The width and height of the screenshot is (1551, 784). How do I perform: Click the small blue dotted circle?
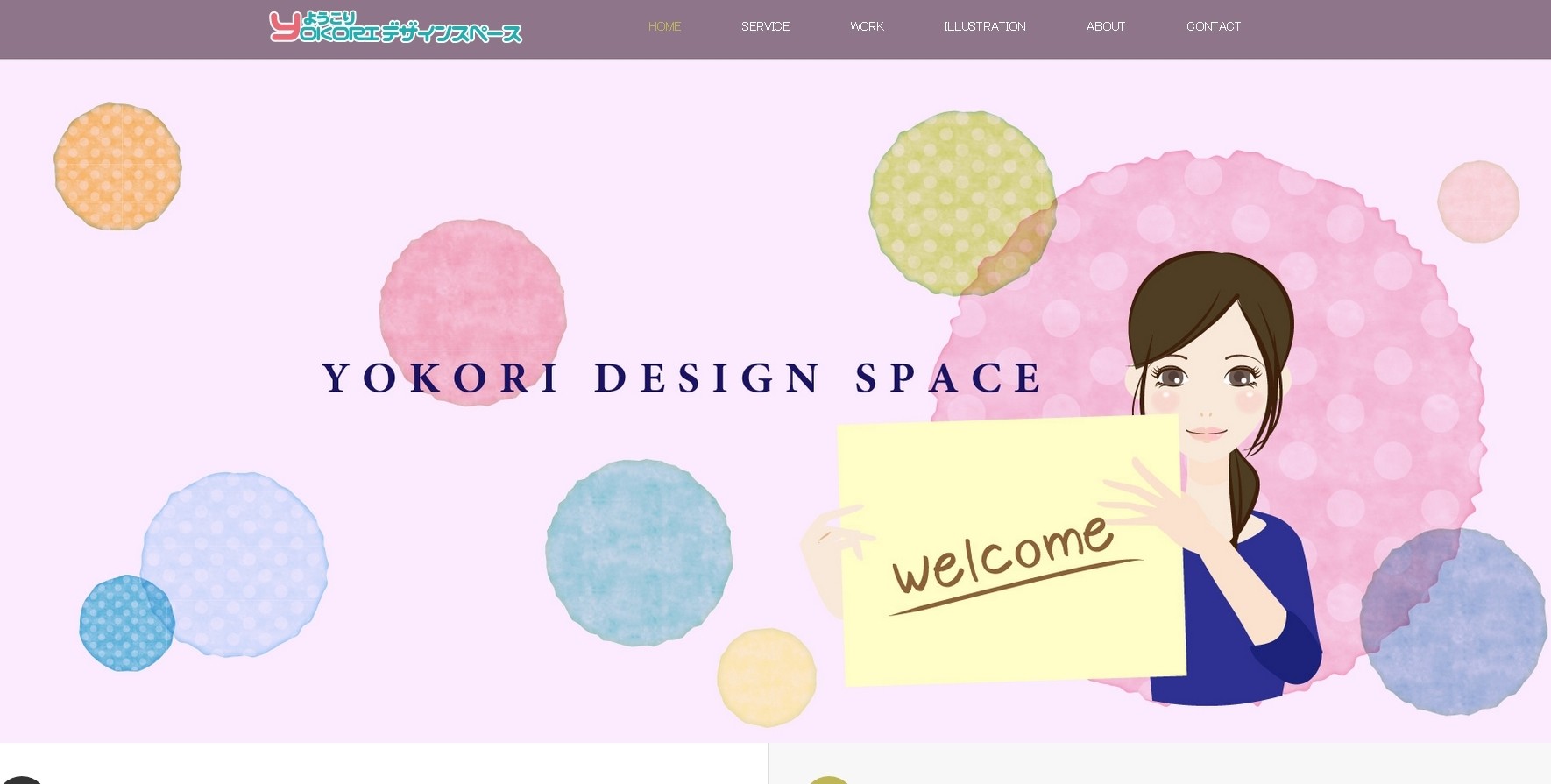point(127,623)
